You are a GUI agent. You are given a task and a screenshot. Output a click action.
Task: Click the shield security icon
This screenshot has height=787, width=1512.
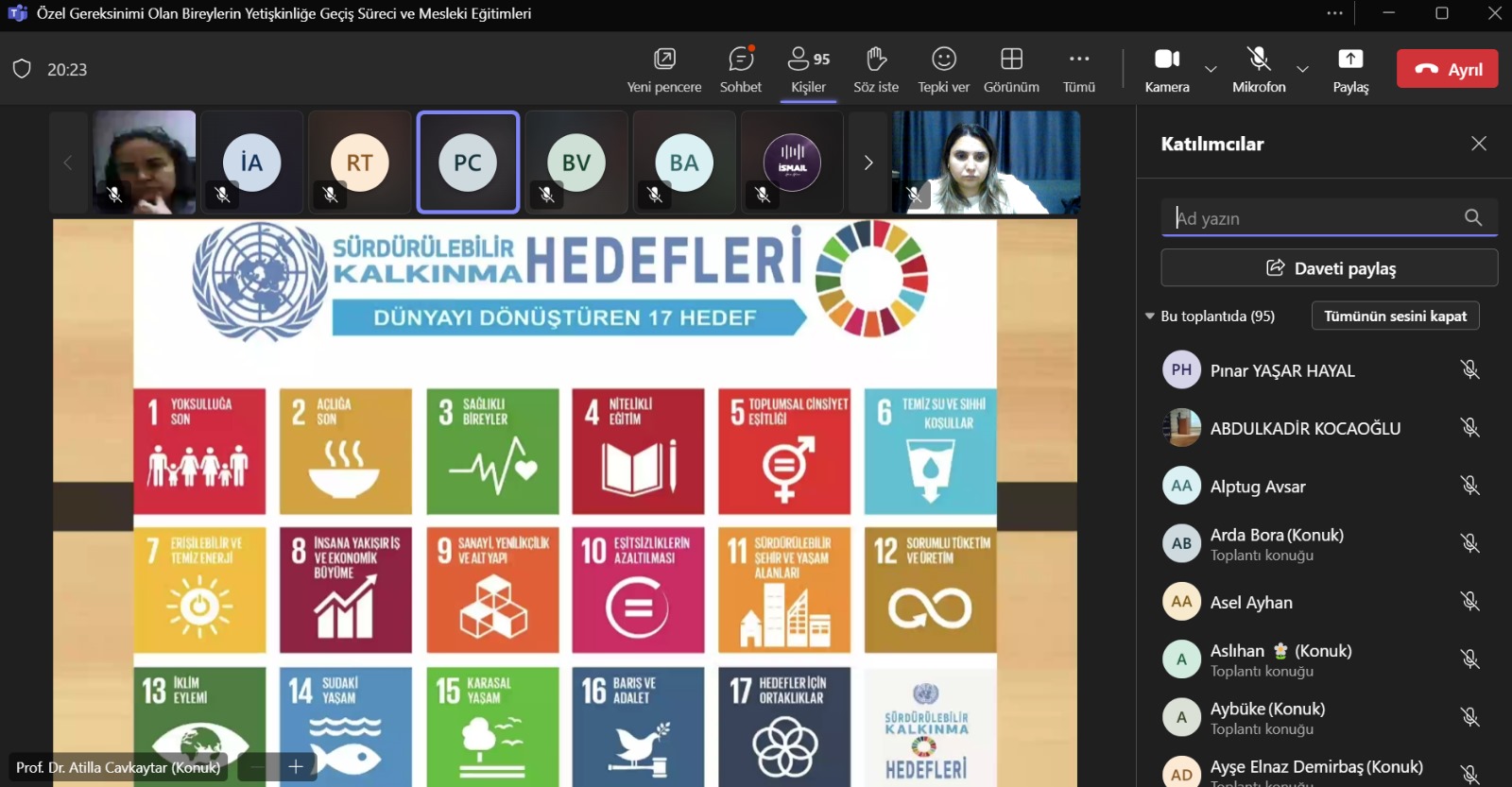point(22,69)
